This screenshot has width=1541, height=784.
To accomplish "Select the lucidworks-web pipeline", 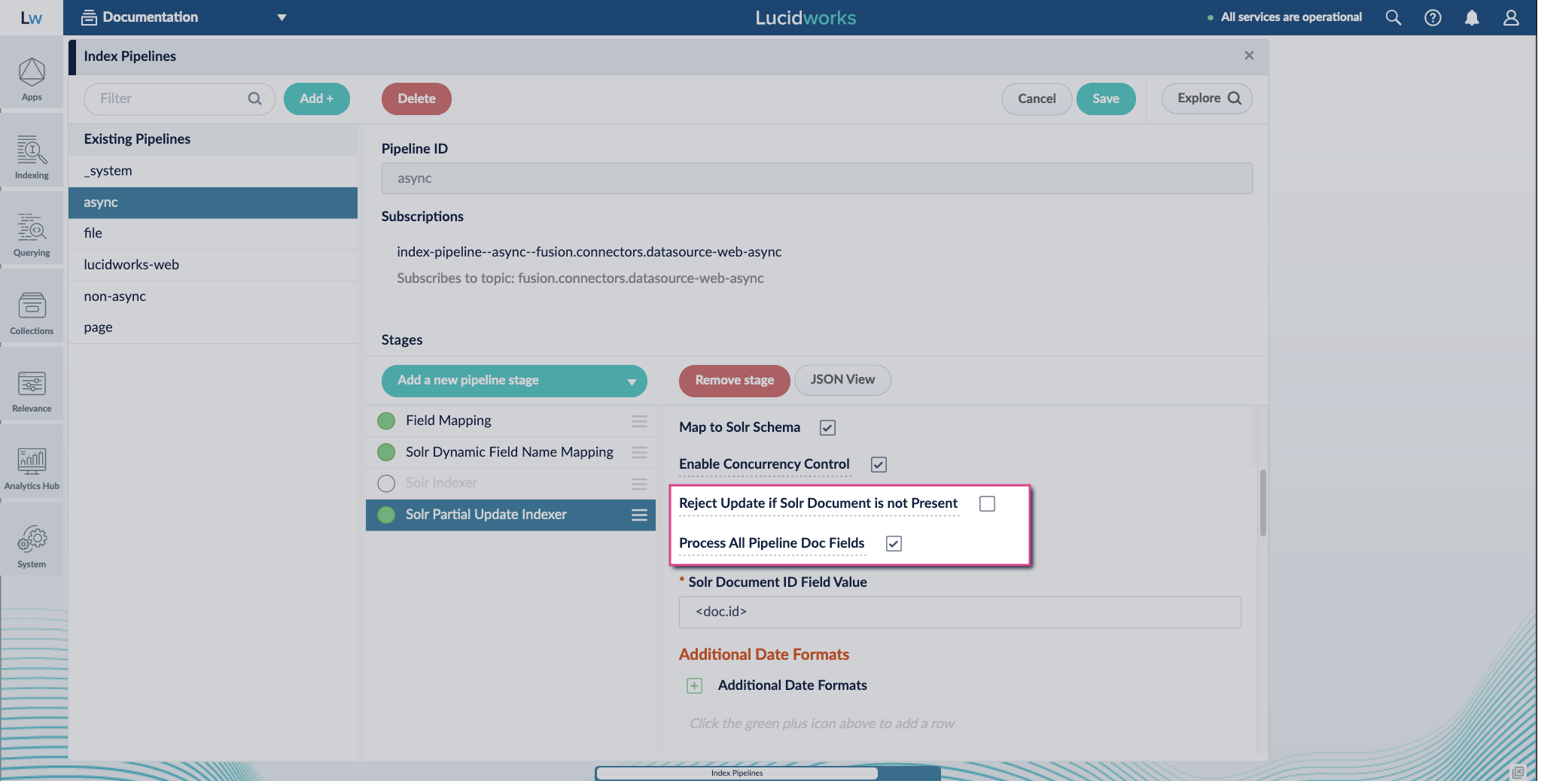I will [x=213, y=265].
